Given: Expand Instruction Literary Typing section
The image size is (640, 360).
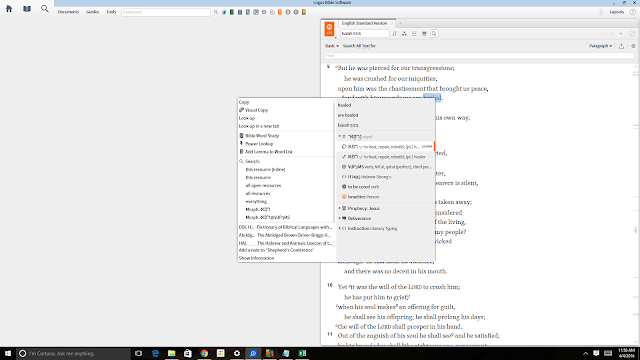Looking at the screenshot, I should pyautogui.click(x=340, y=229).
